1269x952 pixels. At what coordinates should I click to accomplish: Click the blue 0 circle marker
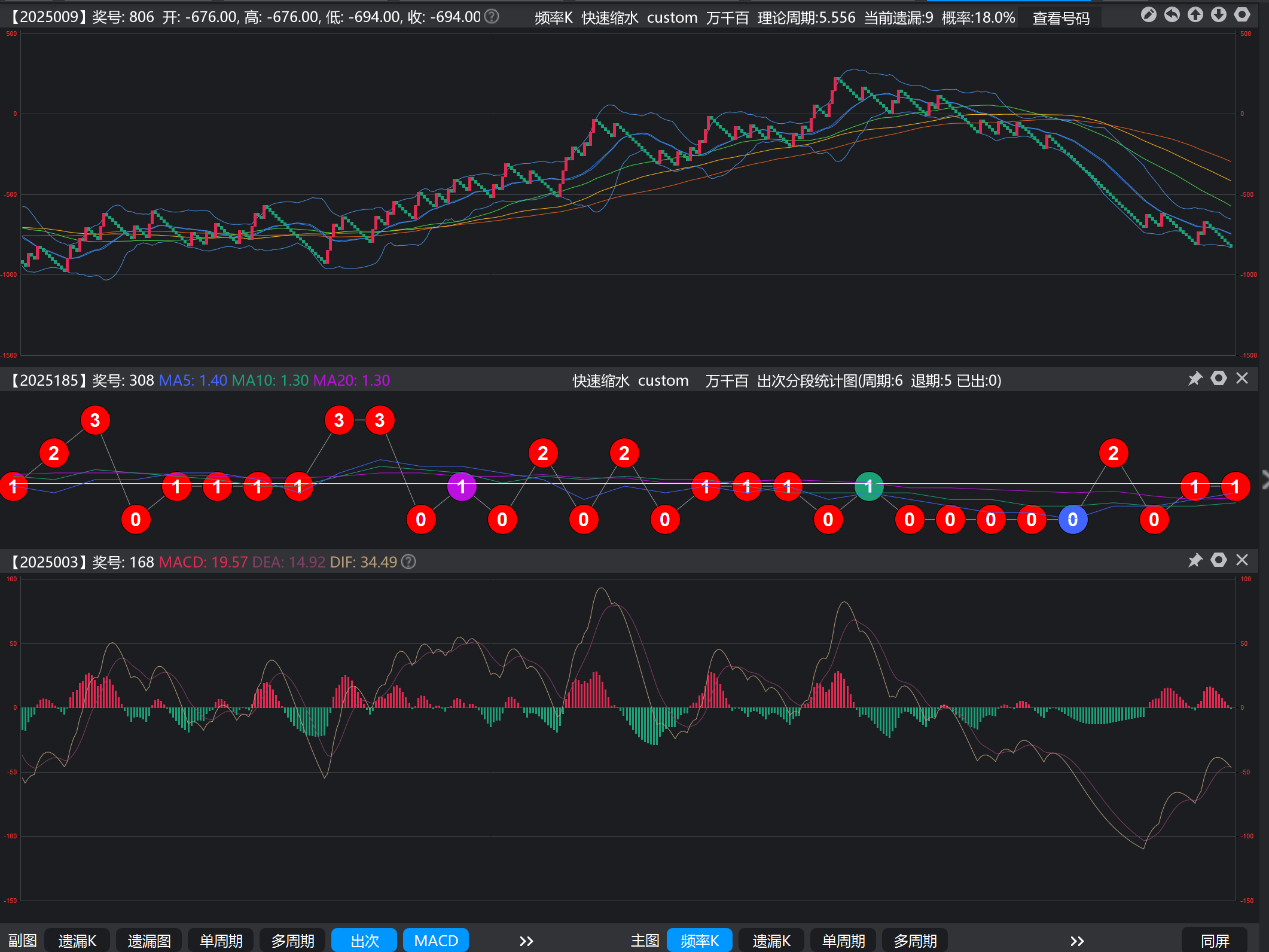1072,520
